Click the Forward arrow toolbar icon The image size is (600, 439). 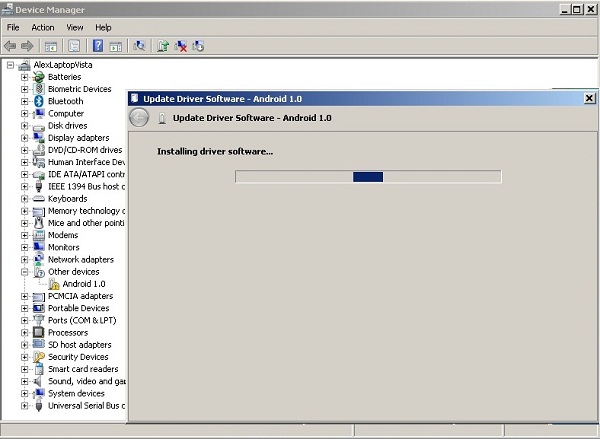click(27, 46)
